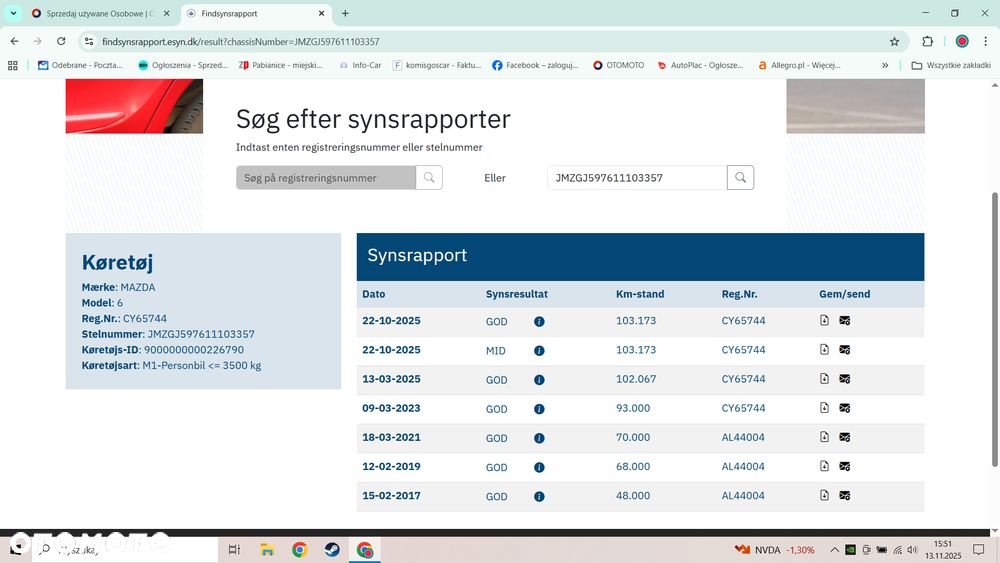
Task: Open a new browser tab
Action: (x=345, y=13)
